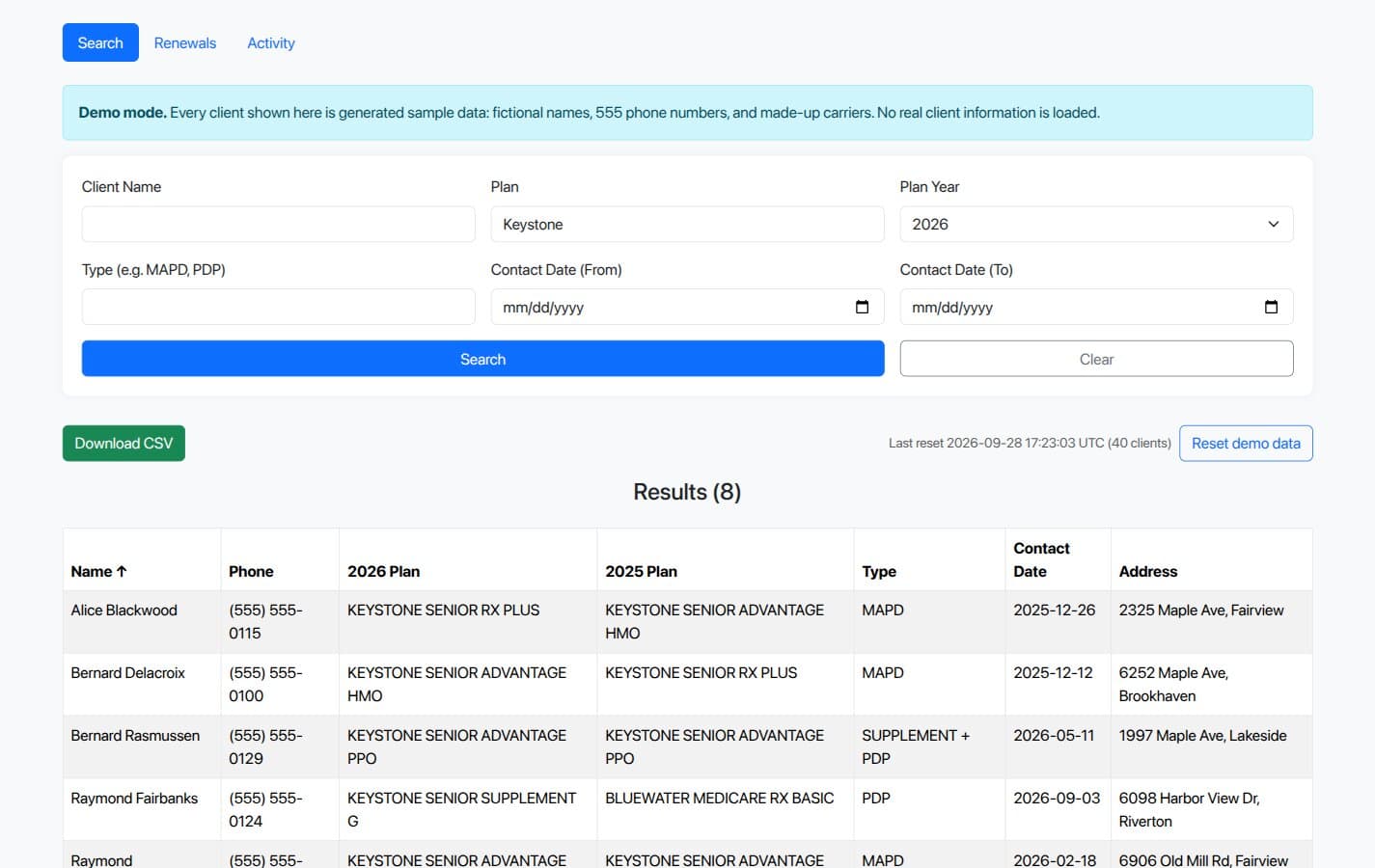
Task: Select the Alice Blackwood name cell
Action: [x=142, y=621]
